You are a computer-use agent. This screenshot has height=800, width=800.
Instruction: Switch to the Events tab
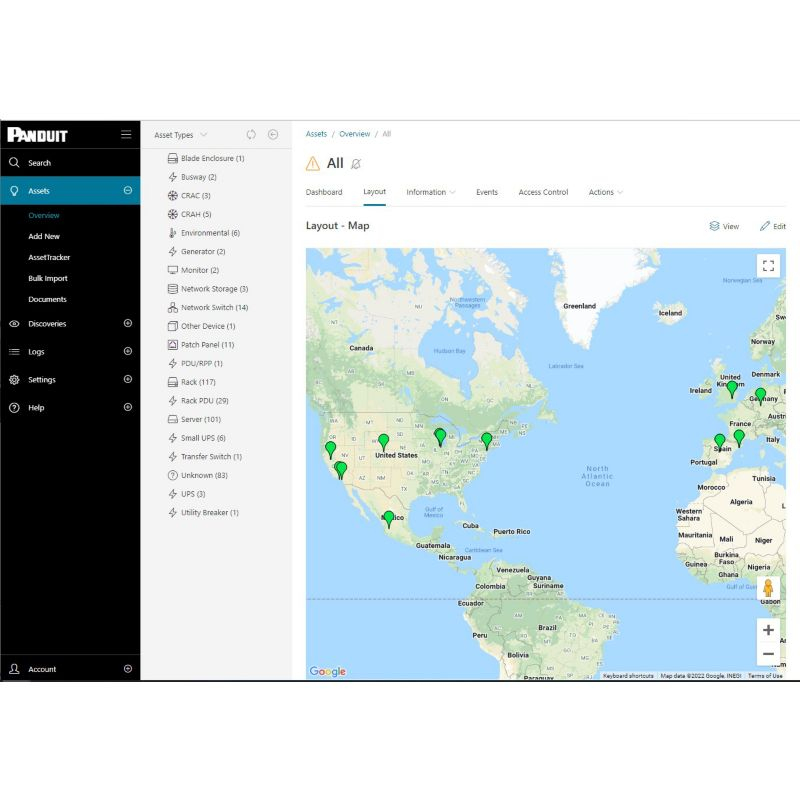(x=487, y=192)
